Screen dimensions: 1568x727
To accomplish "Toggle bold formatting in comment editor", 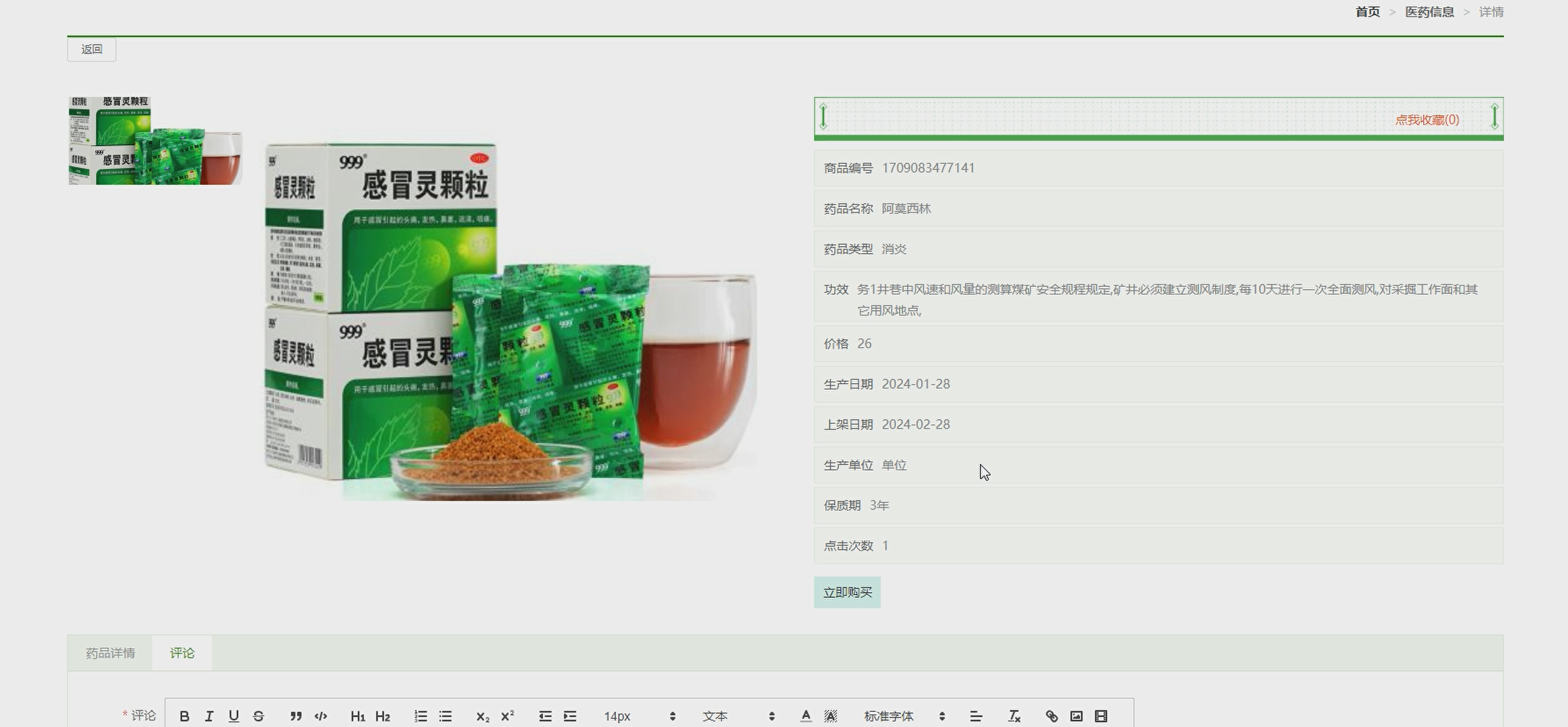I will click(185, 716).
